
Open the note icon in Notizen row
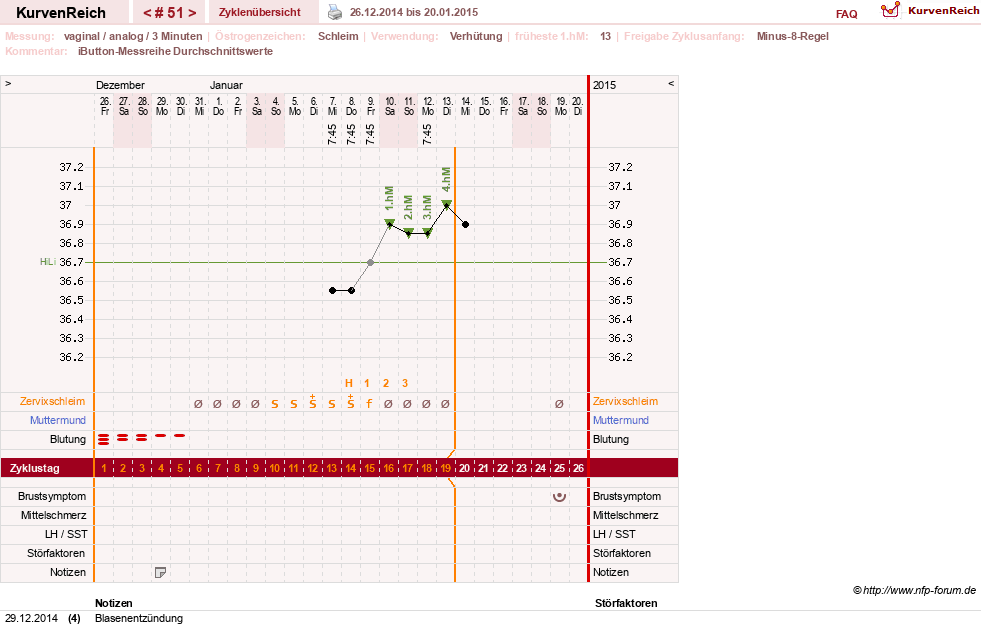(160, 572)
